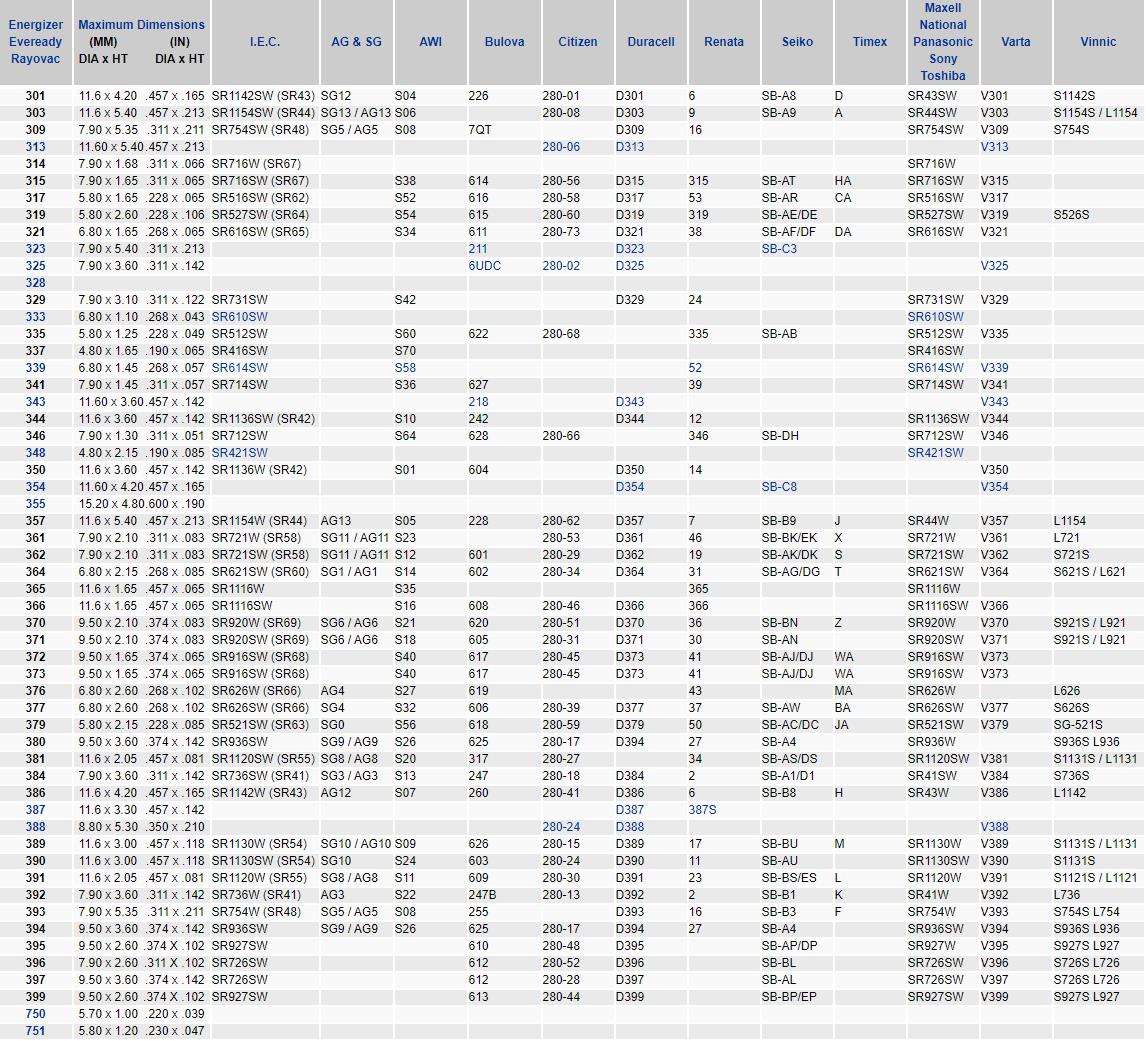Click the 'Vinnic' column header

click(1098, 42)
